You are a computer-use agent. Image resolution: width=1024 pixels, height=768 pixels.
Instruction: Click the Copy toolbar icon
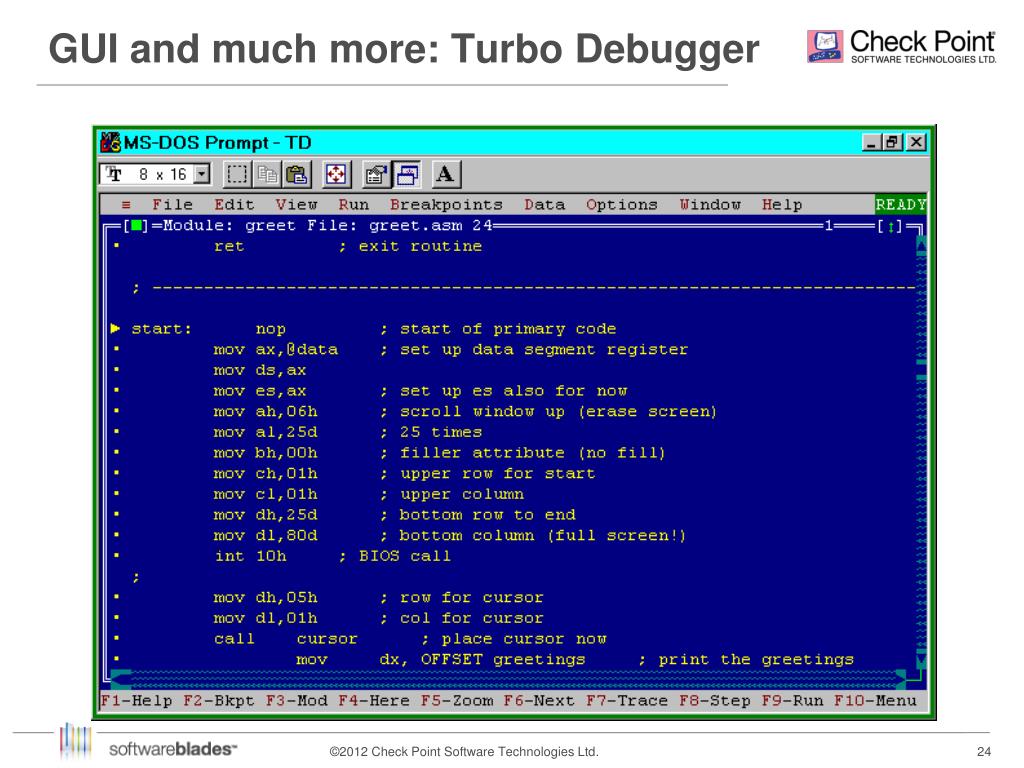point(268,174)
